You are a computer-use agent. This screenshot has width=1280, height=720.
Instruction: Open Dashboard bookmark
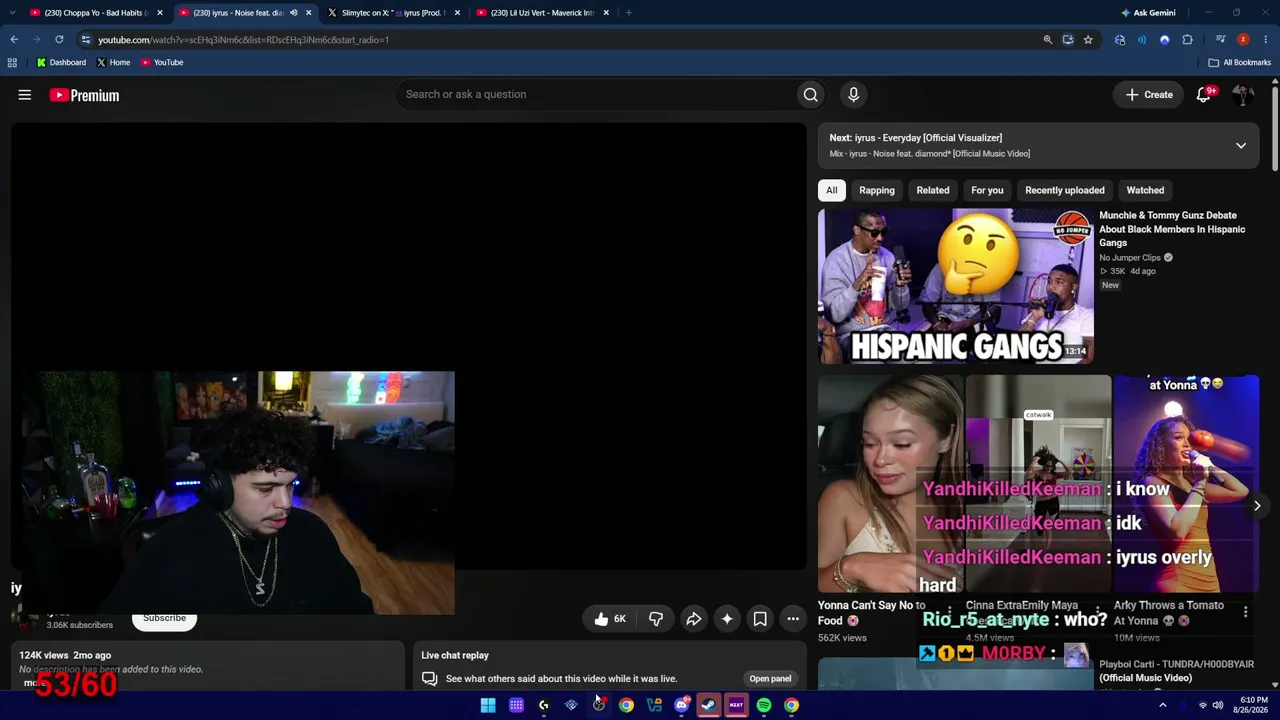click(61, 62)
